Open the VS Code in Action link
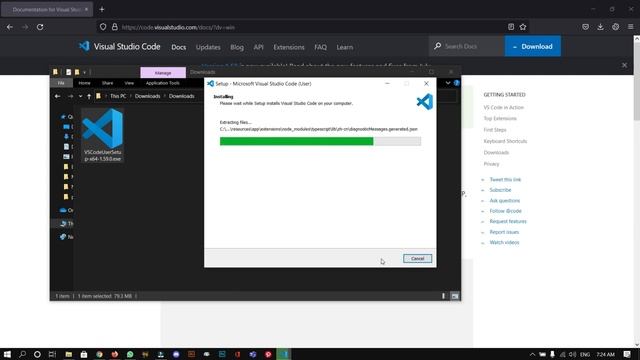The width and height of the screenshot is (640, 360). [503, 107]
